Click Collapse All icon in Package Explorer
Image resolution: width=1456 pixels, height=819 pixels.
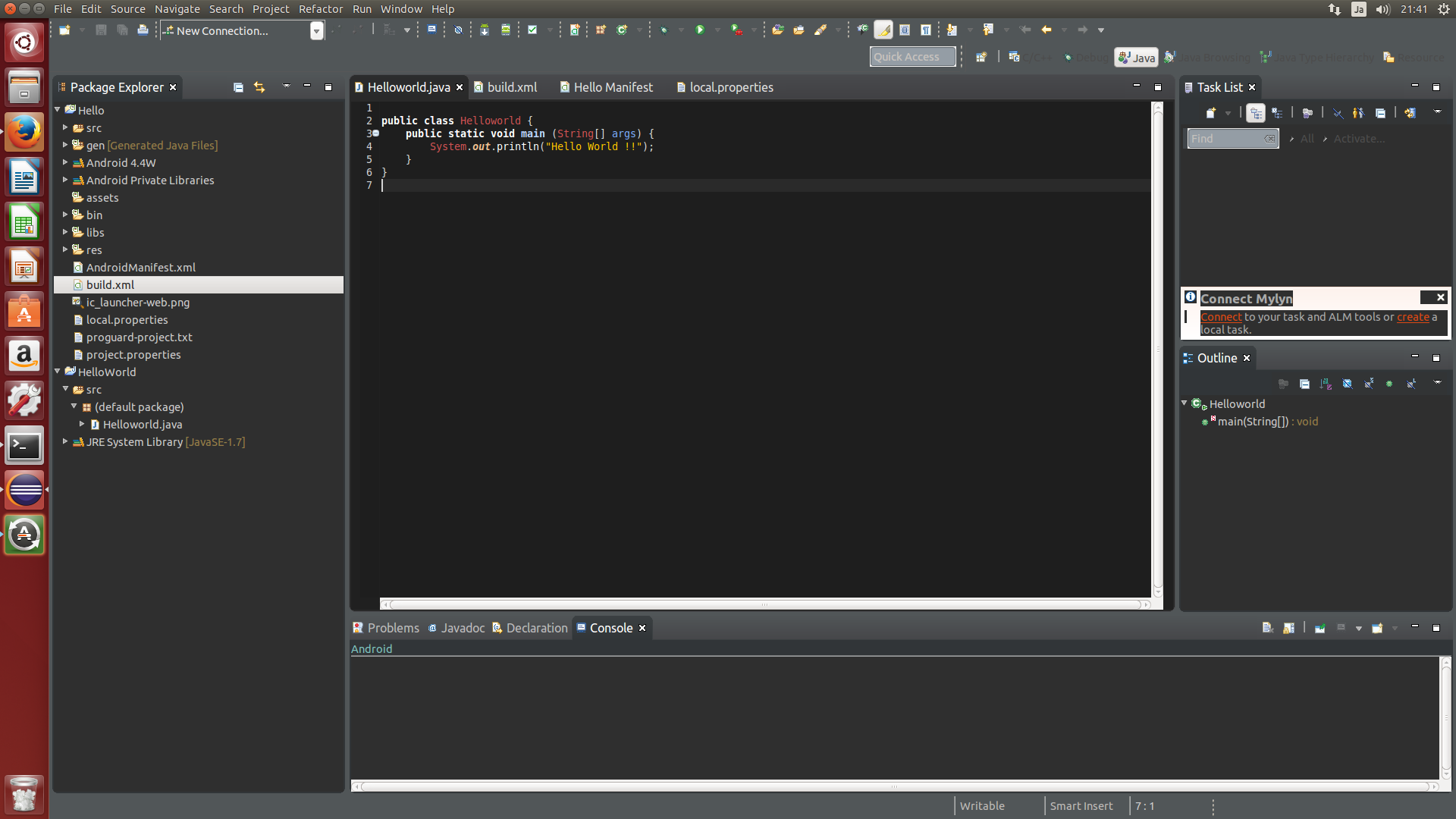click(x=238, y=87)
